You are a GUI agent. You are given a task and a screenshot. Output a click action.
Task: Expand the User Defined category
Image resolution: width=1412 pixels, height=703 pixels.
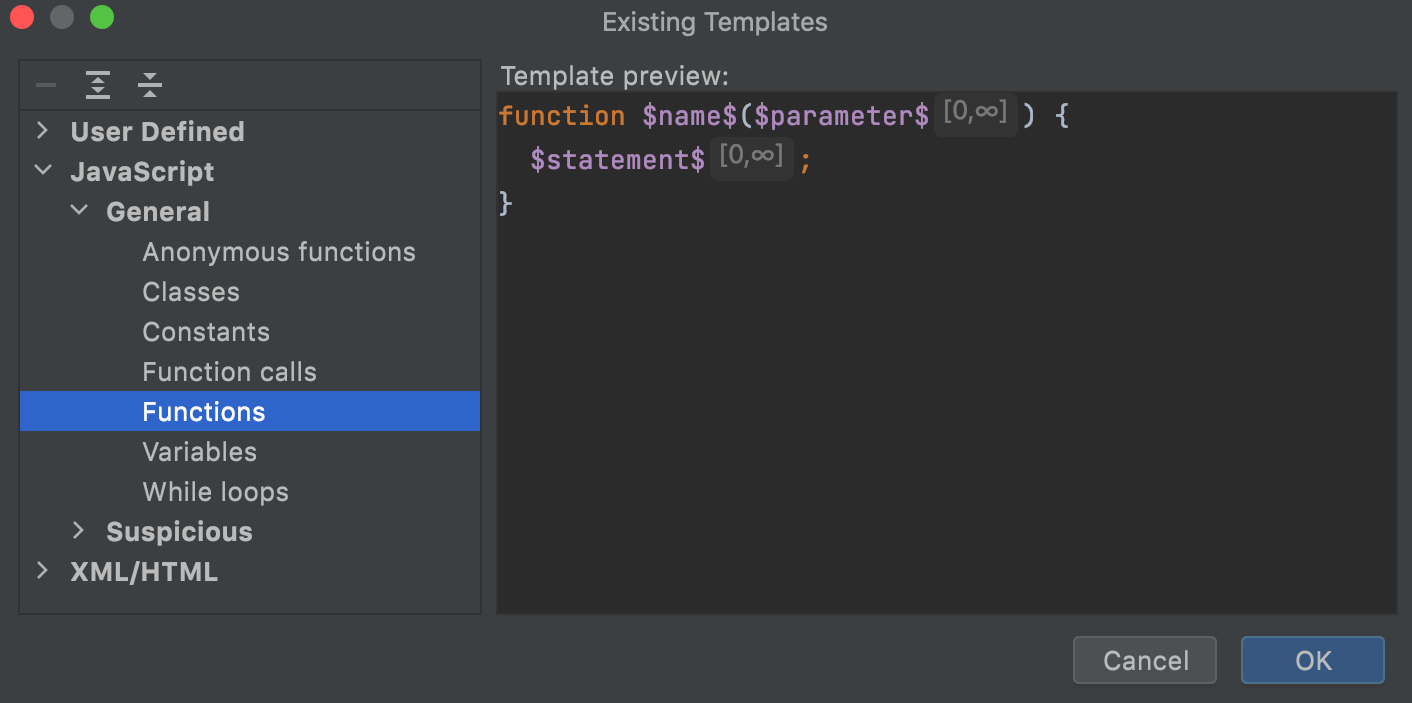[x=42, y=130]
